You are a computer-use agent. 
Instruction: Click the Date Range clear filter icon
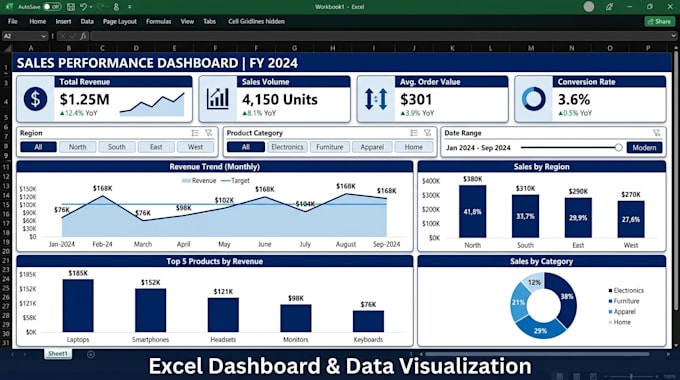click(657, 133)
